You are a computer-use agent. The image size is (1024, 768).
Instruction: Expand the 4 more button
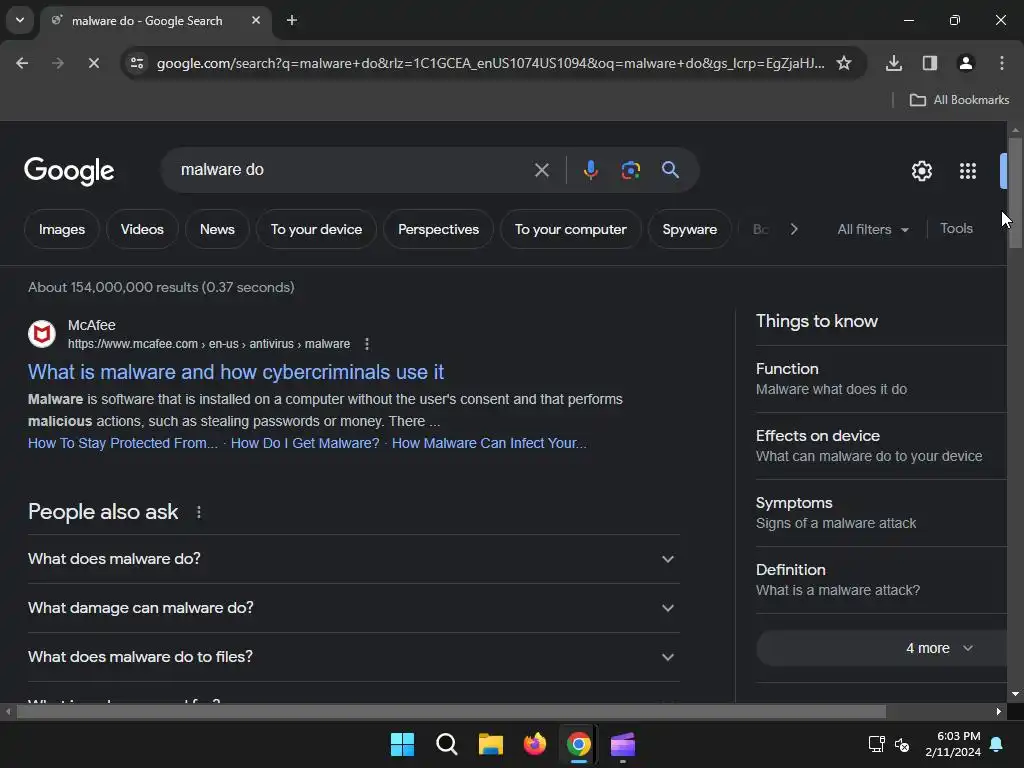[882, 648]
